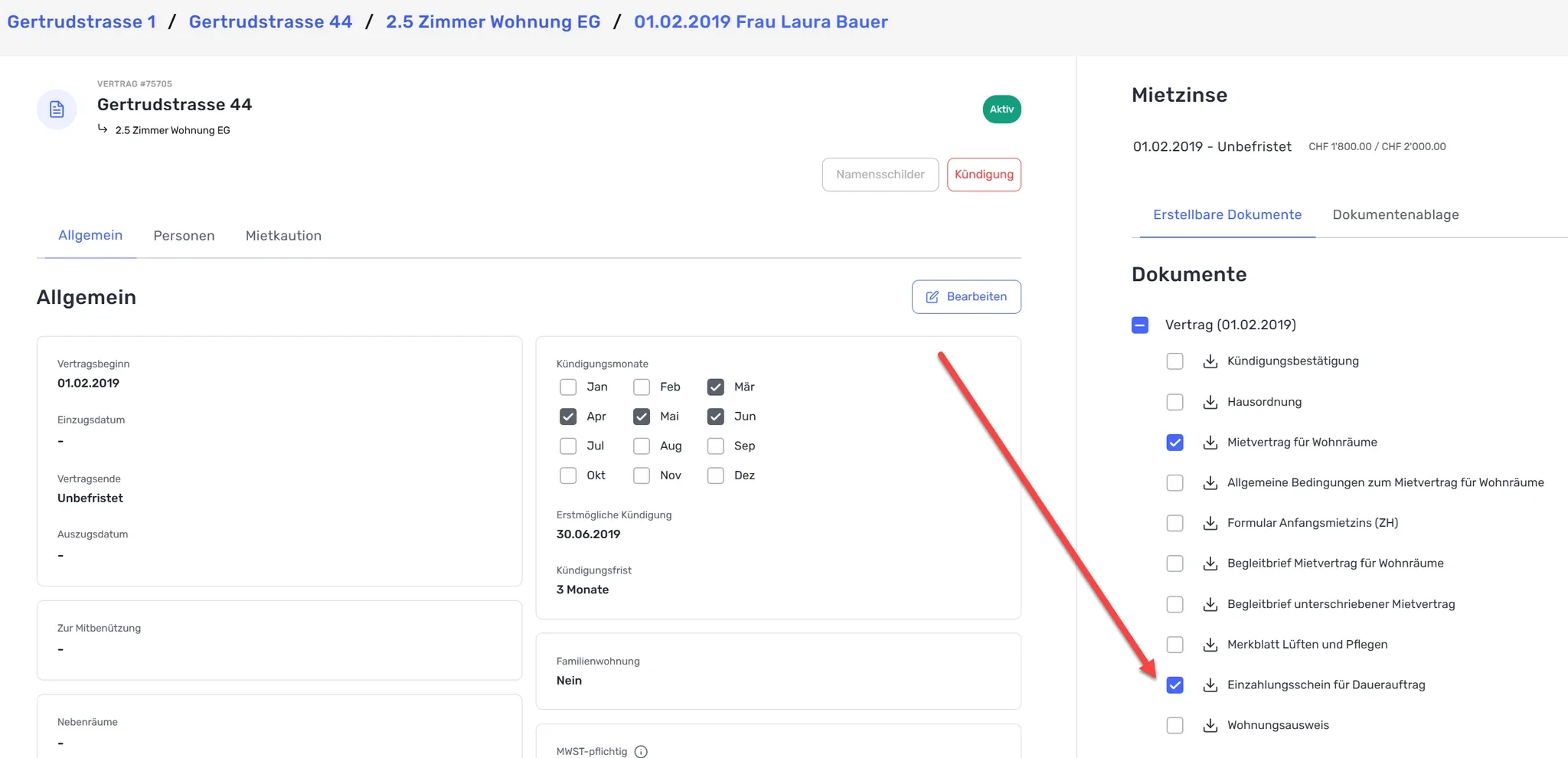Download Allgemeine Bedingungen zum Mietvertrag
Viewport: 1568px width, 758px height.
(1210, 483)
